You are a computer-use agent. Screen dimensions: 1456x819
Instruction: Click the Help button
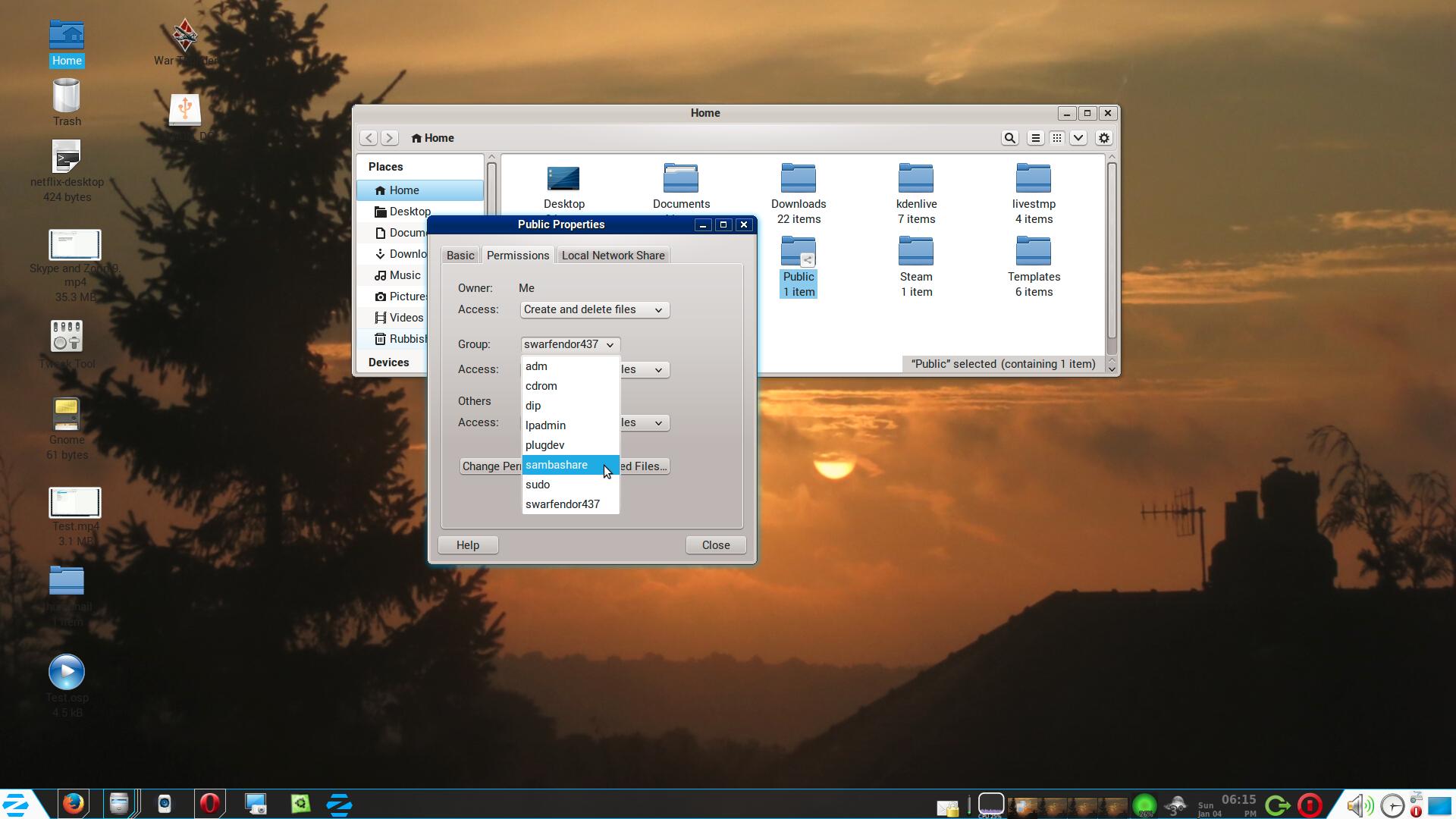468,545
